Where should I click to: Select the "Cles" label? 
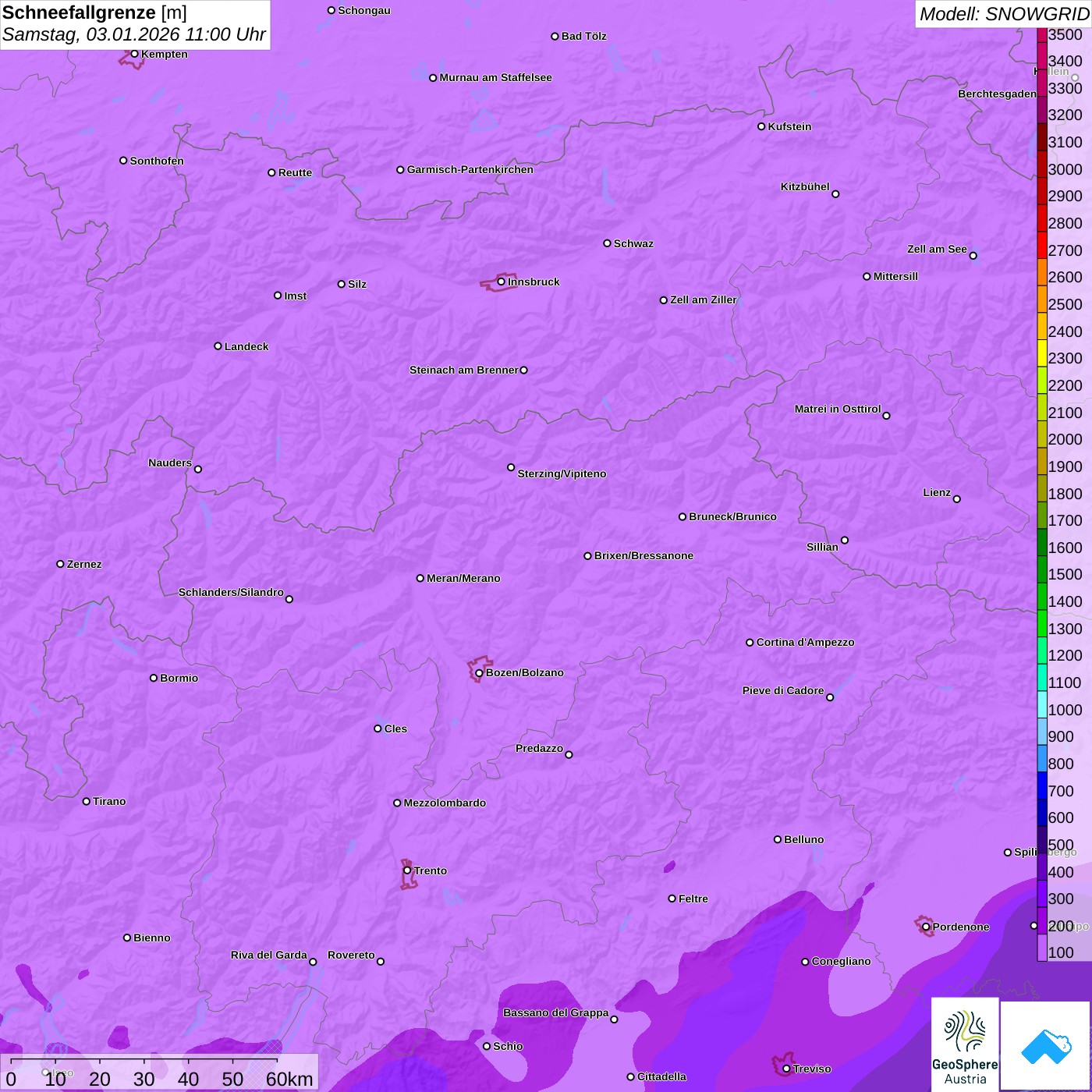coord(395,729)
